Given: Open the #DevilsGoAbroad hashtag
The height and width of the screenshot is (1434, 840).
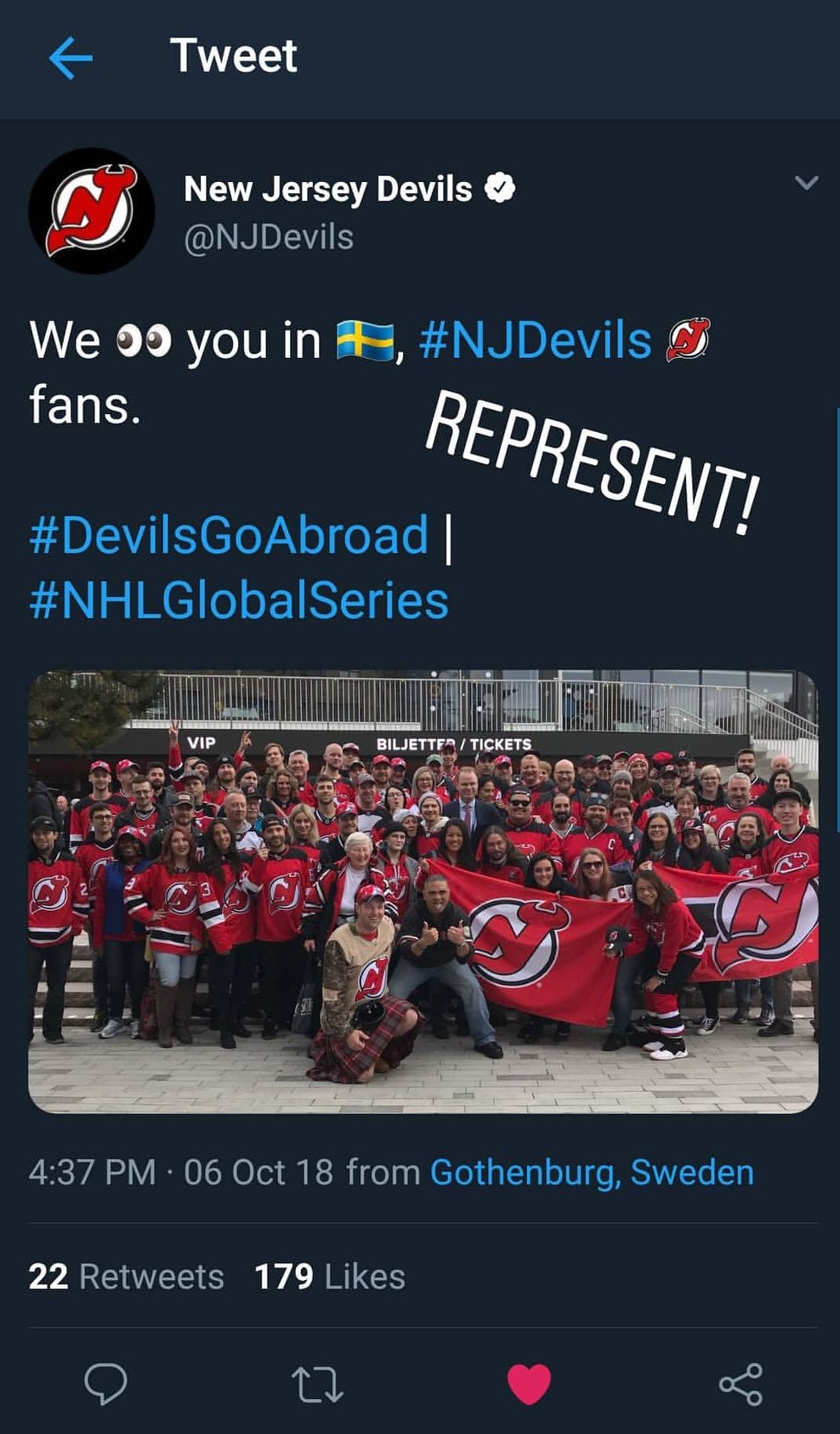Looking at the screenshot, I should point(229,535).
